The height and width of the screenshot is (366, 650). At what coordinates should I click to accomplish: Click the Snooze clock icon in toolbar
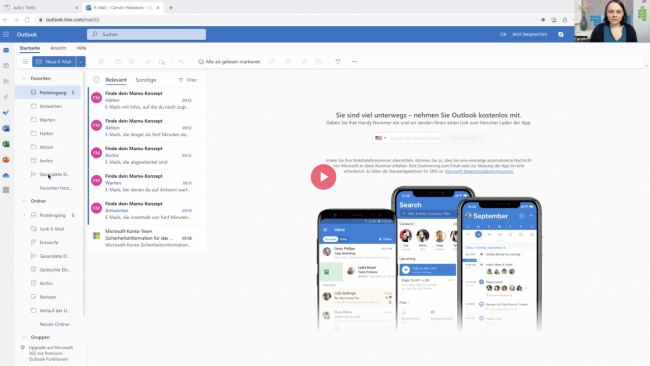318,61
